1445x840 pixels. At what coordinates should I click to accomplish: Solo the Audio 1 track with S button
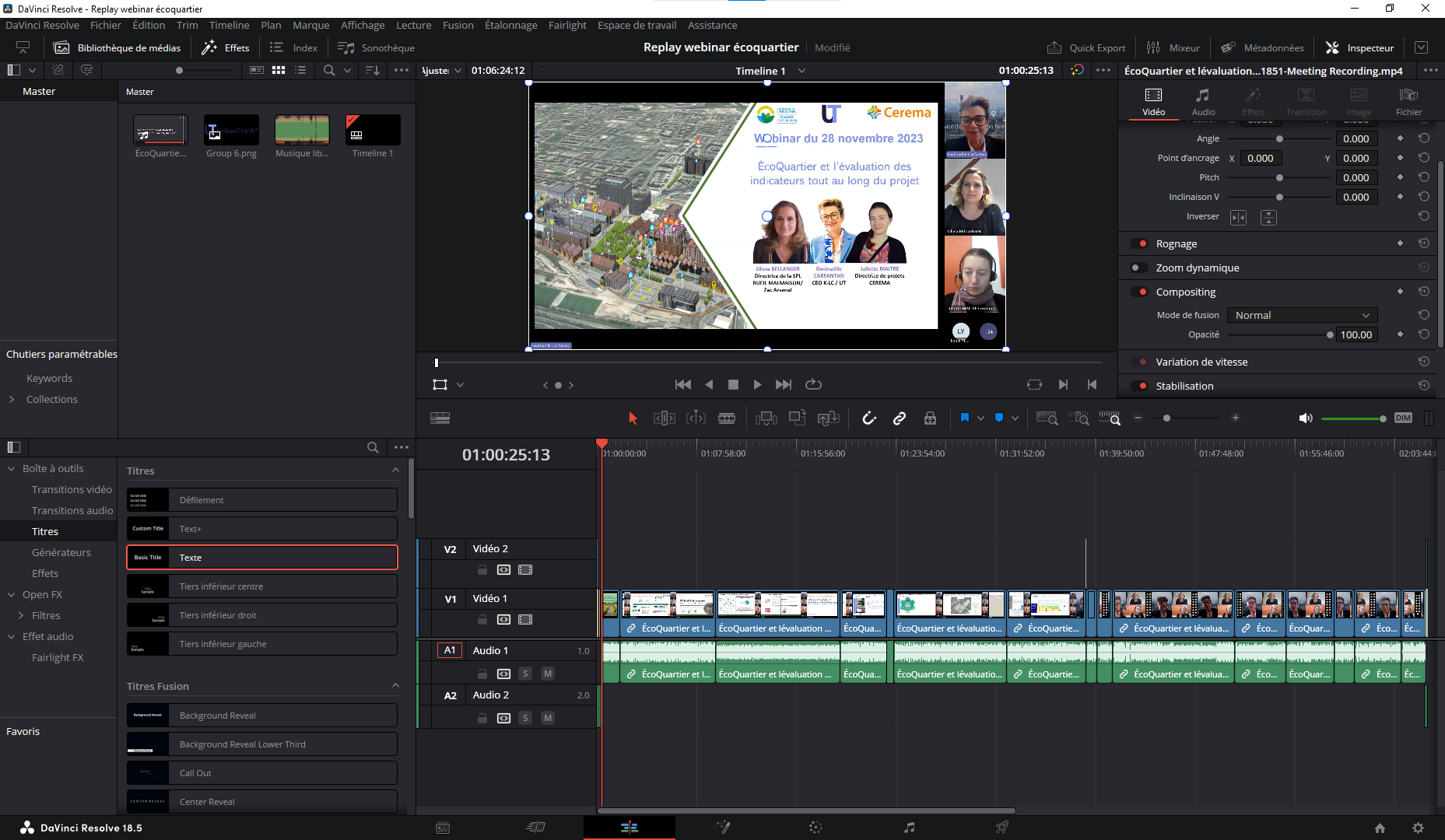tap(526, 674)
